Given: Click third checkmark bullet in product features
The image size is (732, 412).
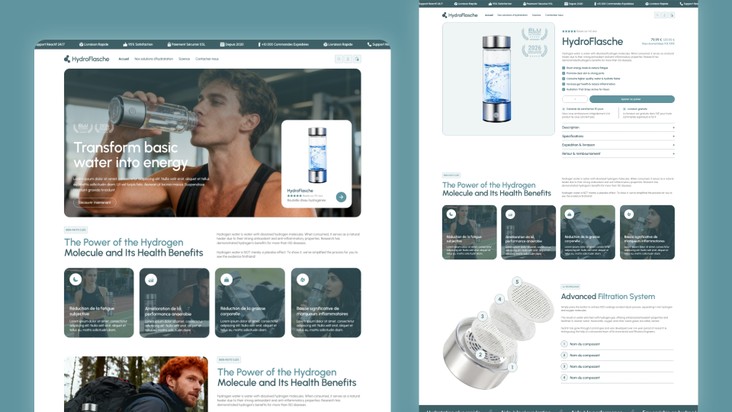Looking at the screenshot, I should [563, 79].
